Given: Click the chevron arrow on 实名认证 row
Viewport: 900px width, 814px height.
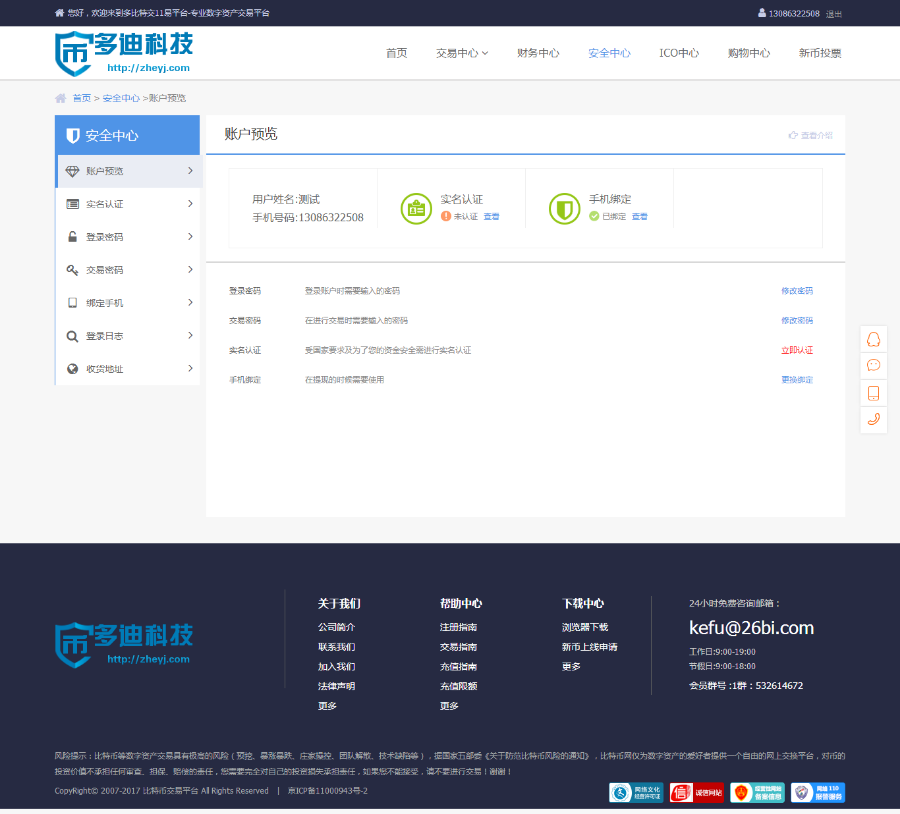Looking at the screenshot, I should click(x=190, y=204).
